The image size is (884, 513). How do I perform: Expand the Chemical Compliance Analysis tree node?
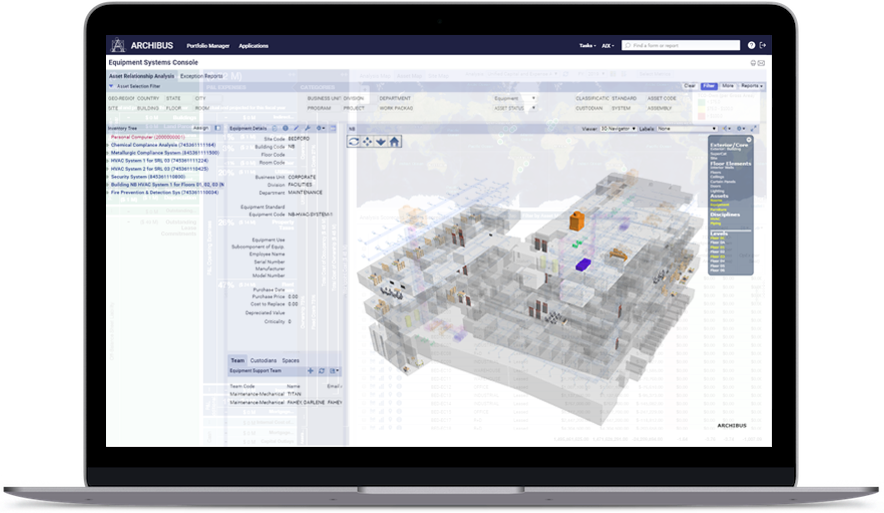coord(108,145)
